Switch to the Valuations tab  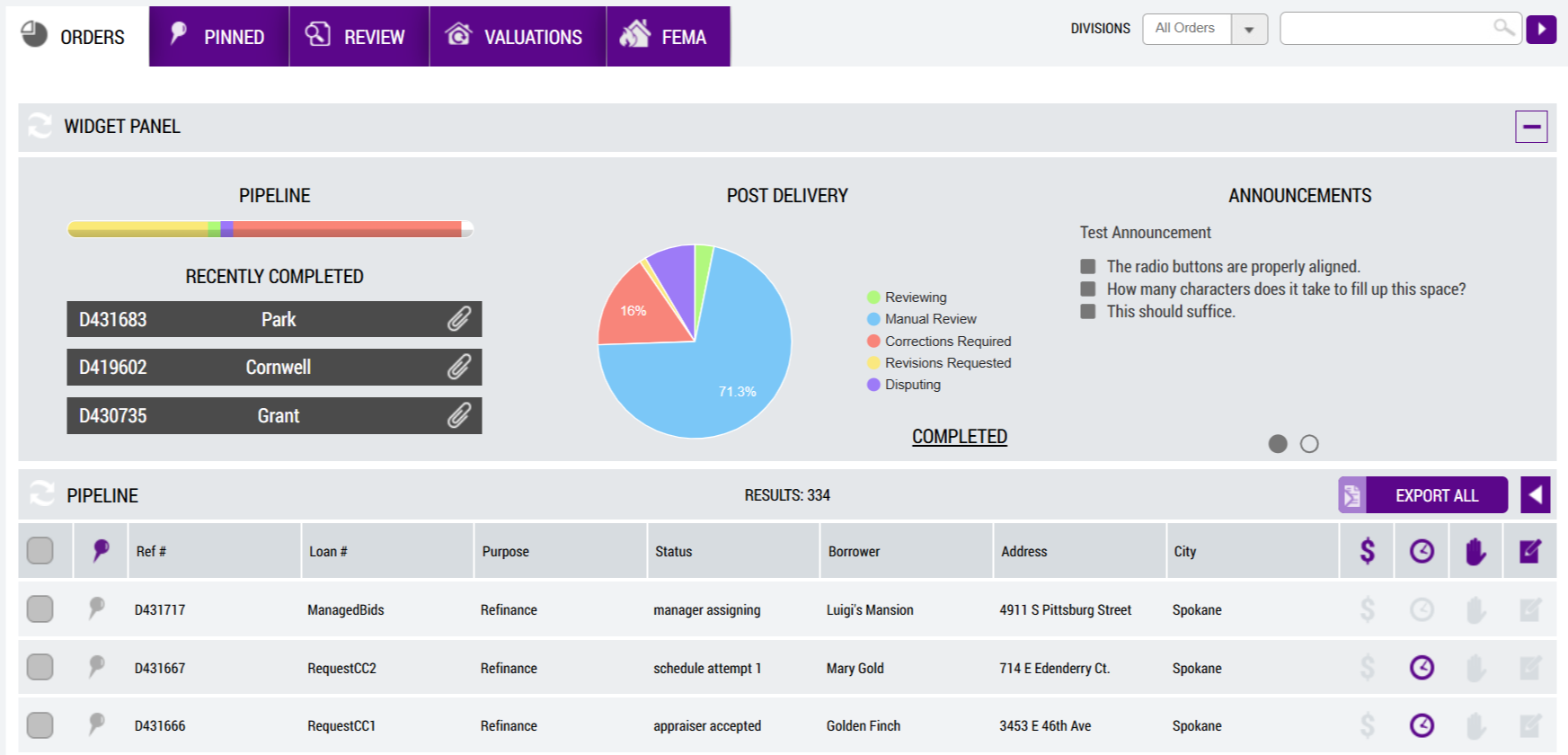[x=518, y=37]
